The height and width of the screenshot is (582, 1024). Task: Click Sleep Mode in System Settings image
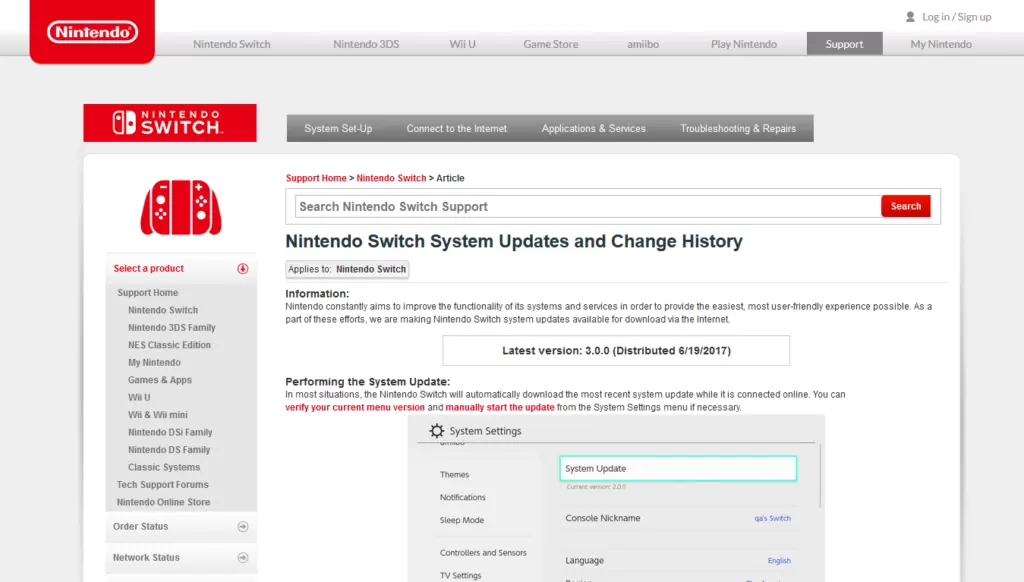coord(462,521)
